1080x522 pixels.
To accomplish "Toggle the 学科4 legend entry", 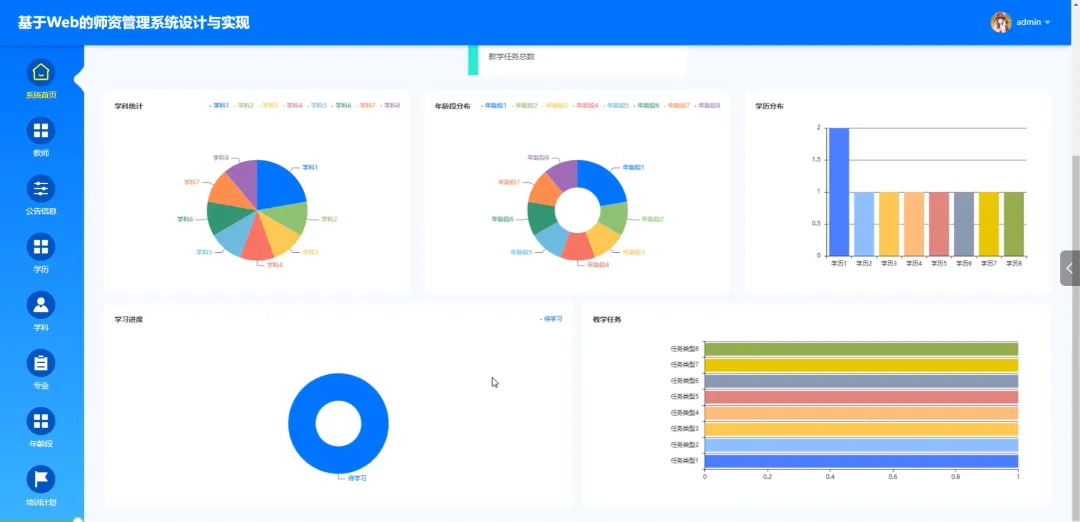I will pos(293,105).
